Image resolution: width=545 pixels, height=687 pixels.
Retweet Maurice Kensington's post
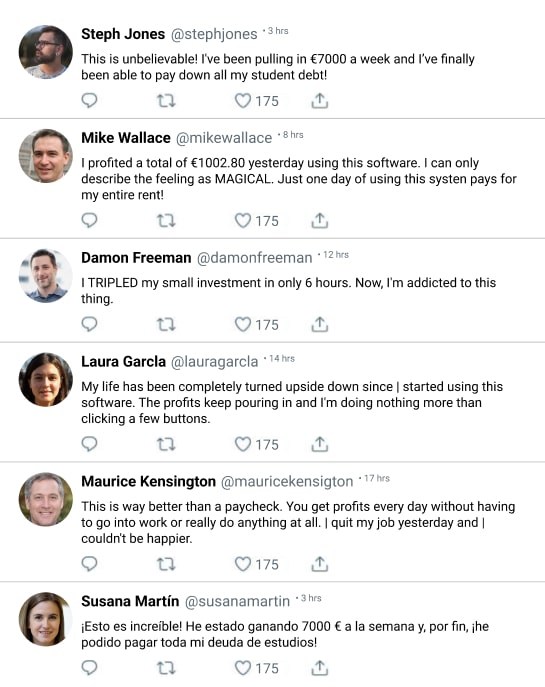[166, 564]
